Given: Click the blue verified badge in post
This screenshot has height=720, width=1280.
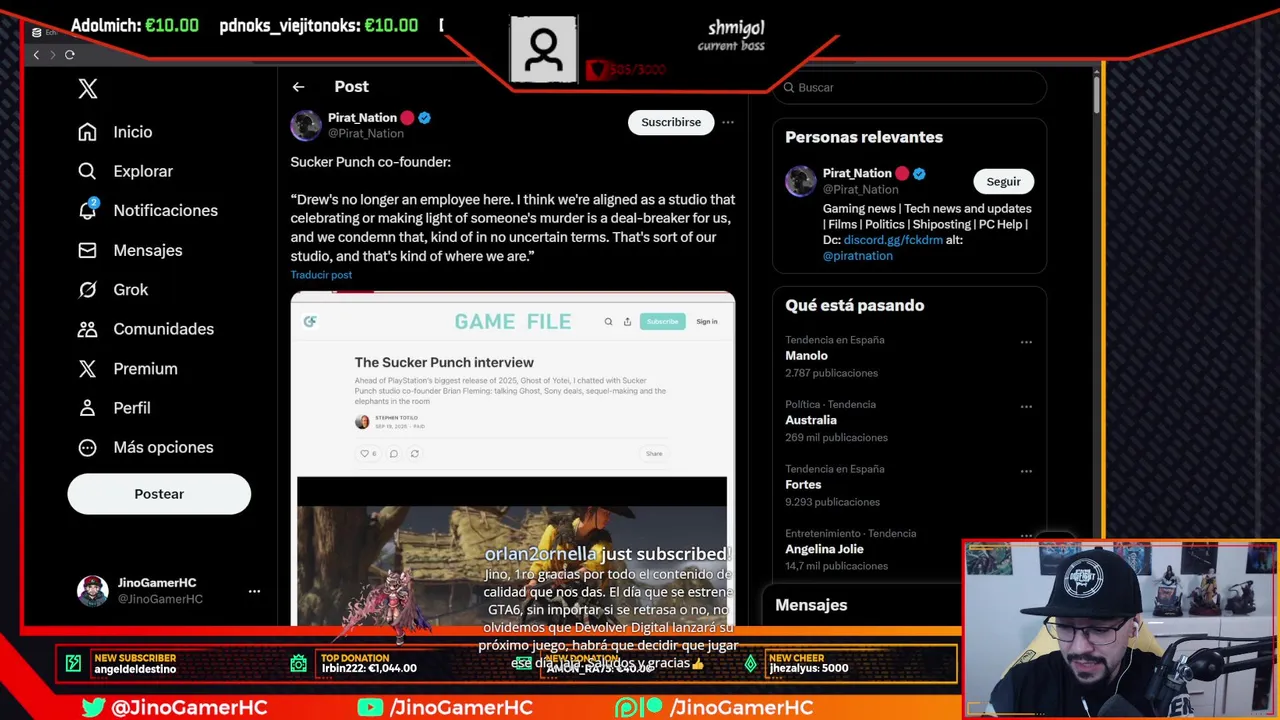Looking at the screenshot, I should click(x=424, y=118).
